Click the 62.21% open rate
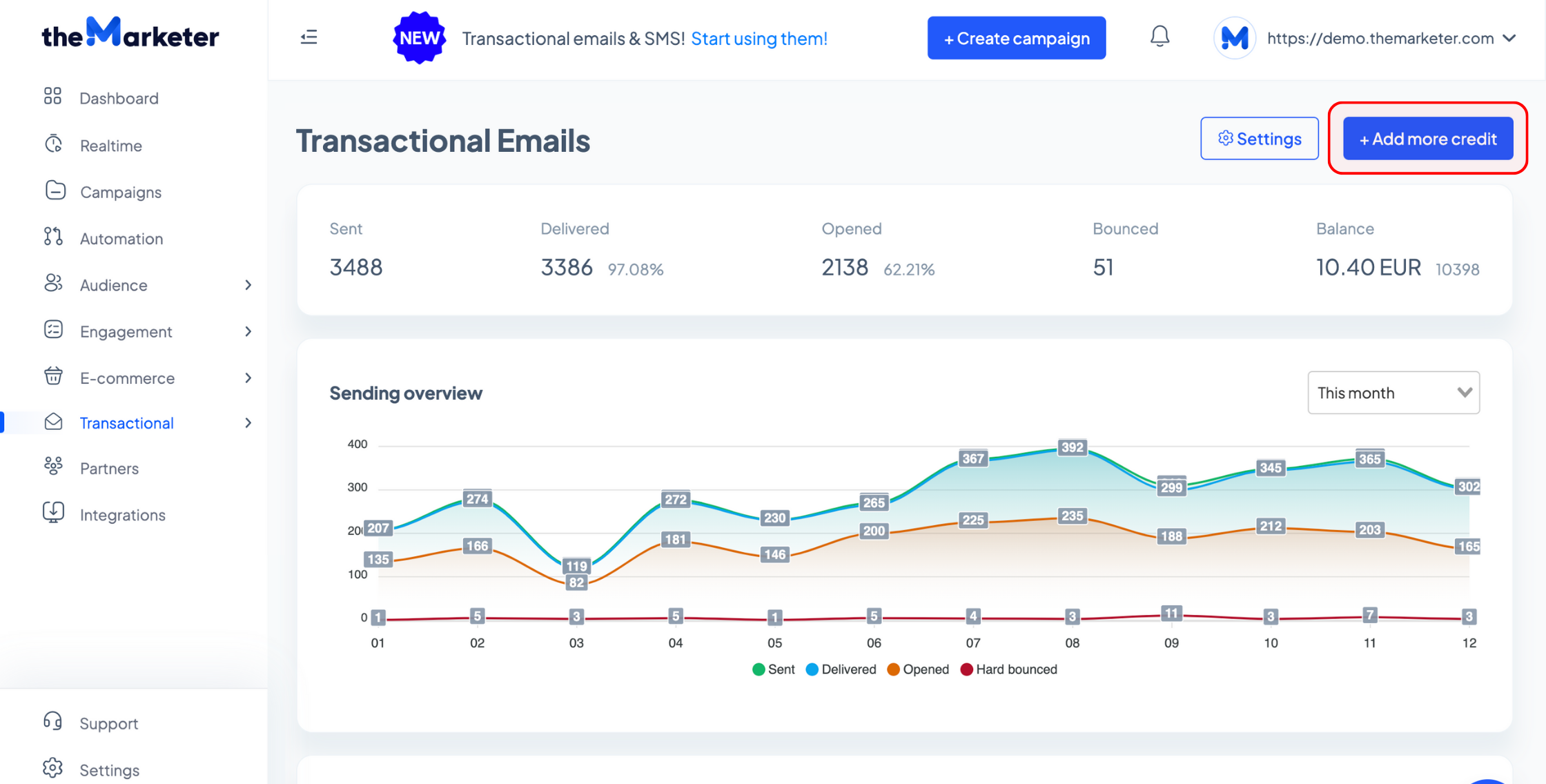 coord(909,269)
